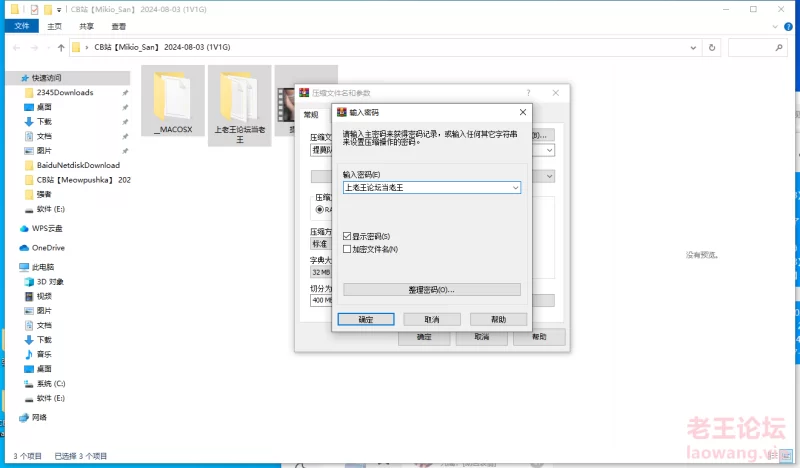The height and width of the screenshot is (468, 800).
Task: Click 整理密码(O)... button
Action: click(x=432, y=289)
